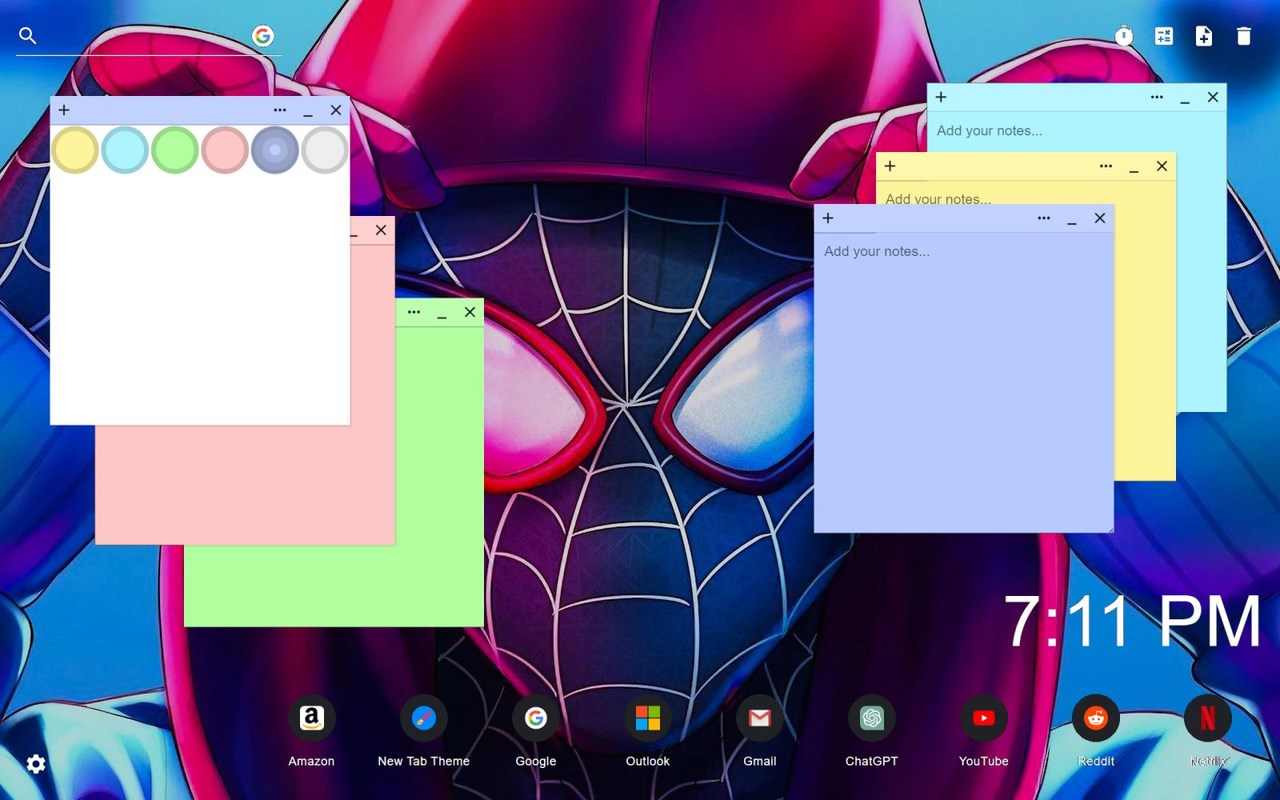Pick the pink color swatch
1280x800 pixels.
coord(225,150)
